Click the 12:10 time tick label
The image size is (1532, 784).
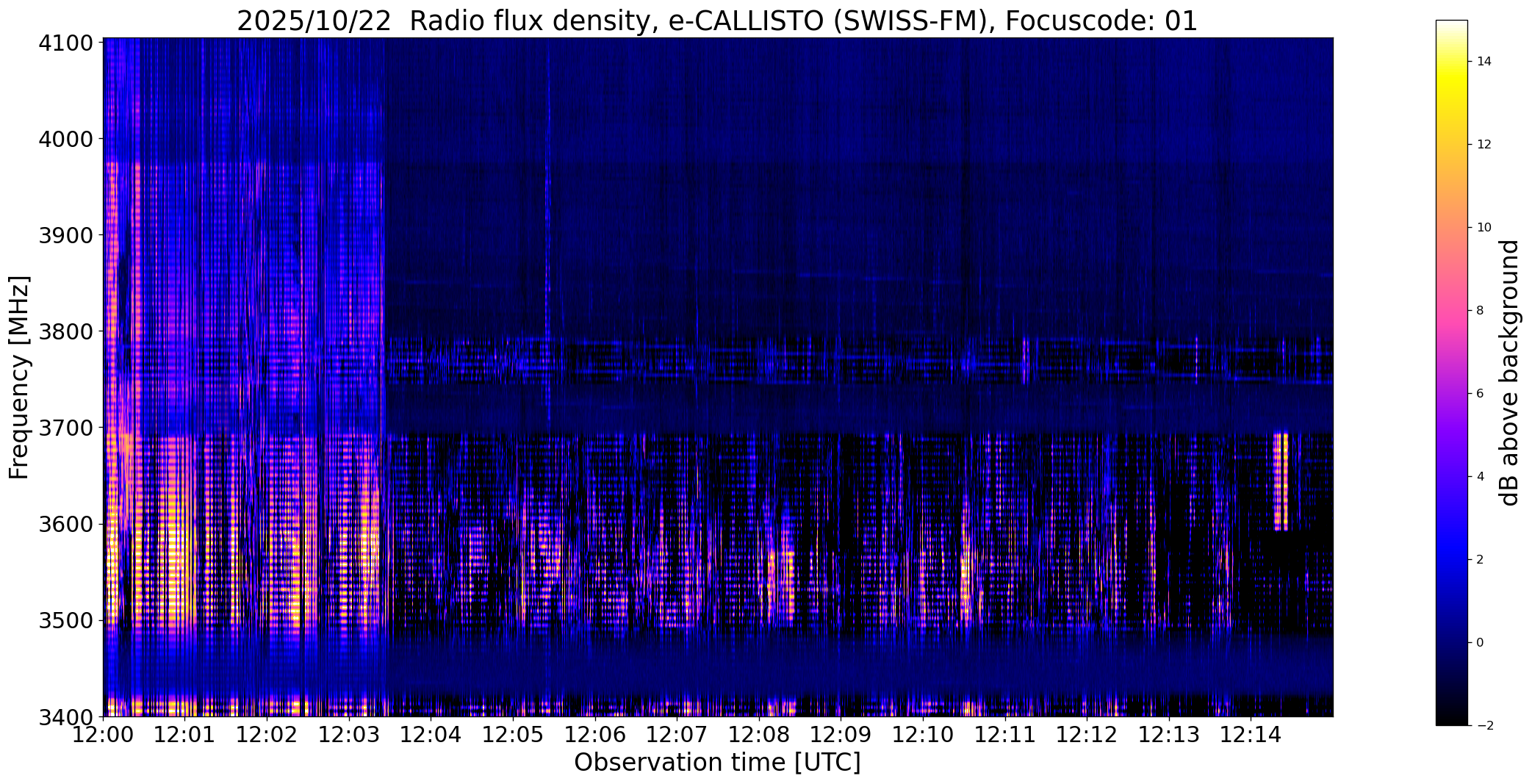pyautogui.click(x=923, y=734)
